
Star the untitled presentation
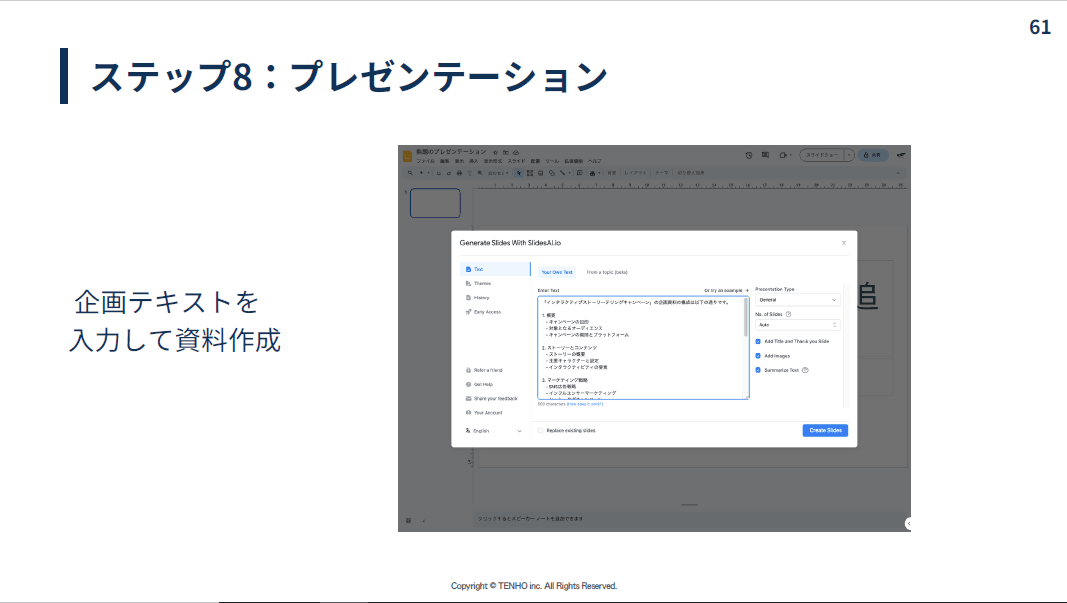click(495, 152)
